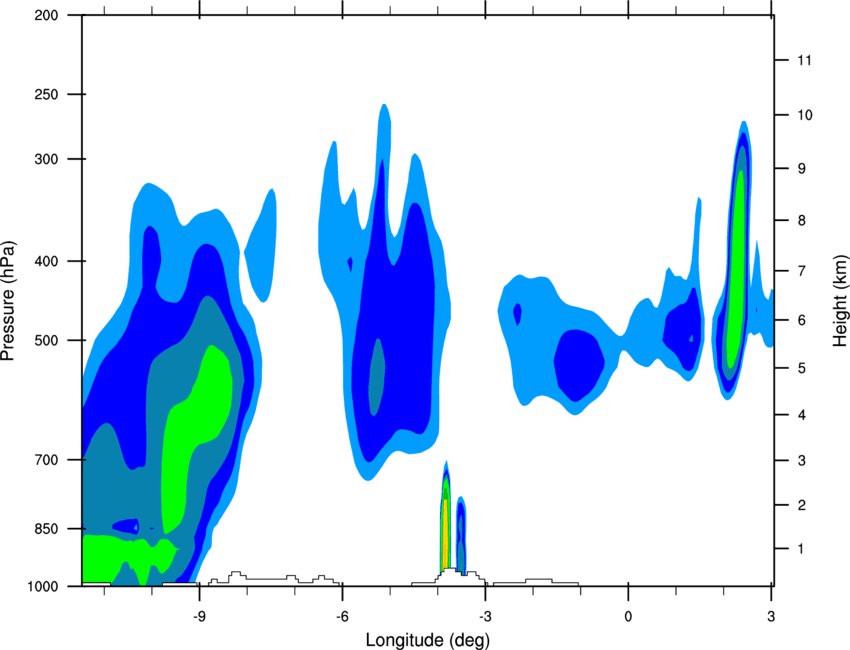Pick the 9 km height label
Viewport: 850px width, 650px height.
[802, 169]
